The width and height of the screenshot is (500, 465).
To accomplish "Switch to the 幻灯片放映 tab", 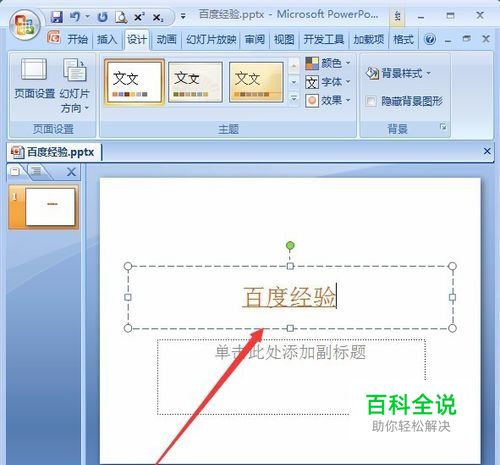I will (211, 39).
